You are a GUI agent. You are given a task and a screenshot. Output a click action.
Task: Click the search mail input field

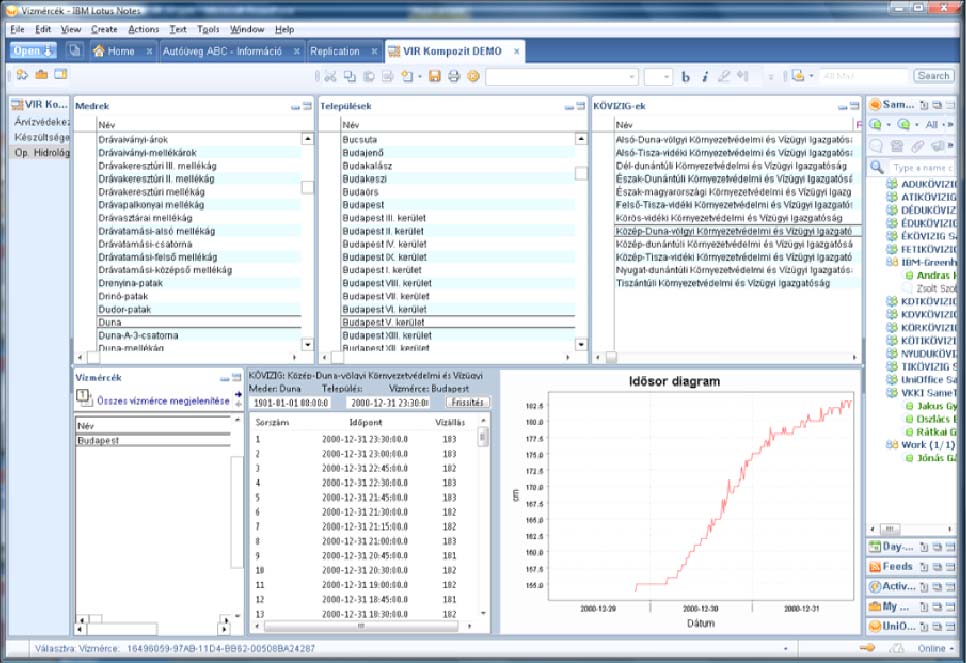(864, 76)
